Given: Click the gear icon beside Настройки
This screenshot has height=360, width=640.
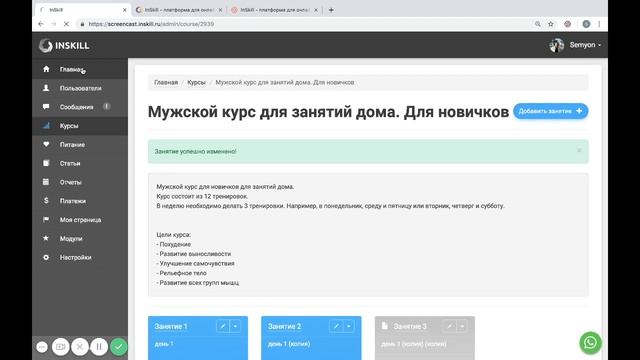Looking at the screenshot, I should 46,257.
